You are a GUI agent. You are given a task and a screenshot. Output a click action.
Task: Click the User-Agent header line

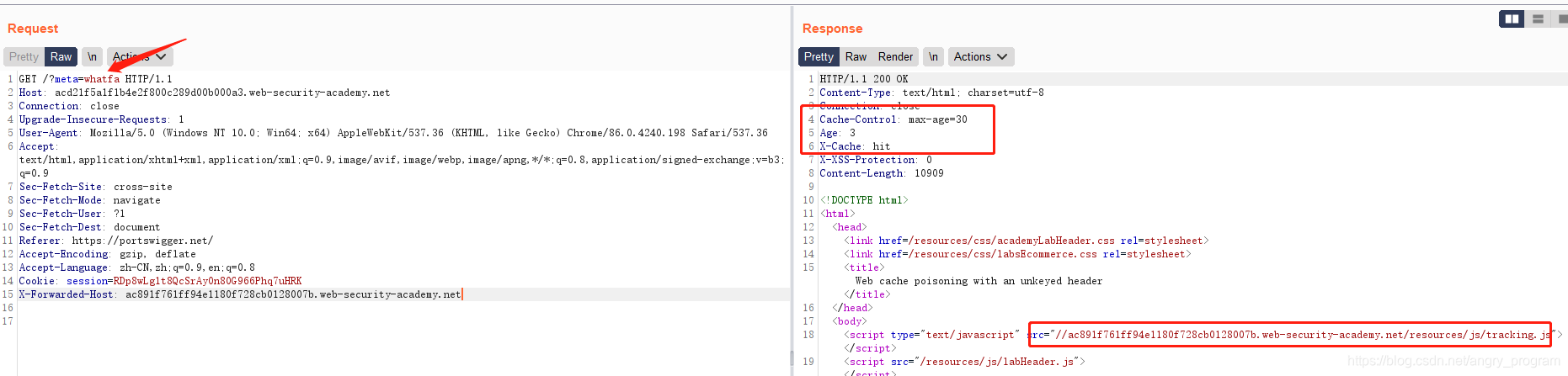393,133
